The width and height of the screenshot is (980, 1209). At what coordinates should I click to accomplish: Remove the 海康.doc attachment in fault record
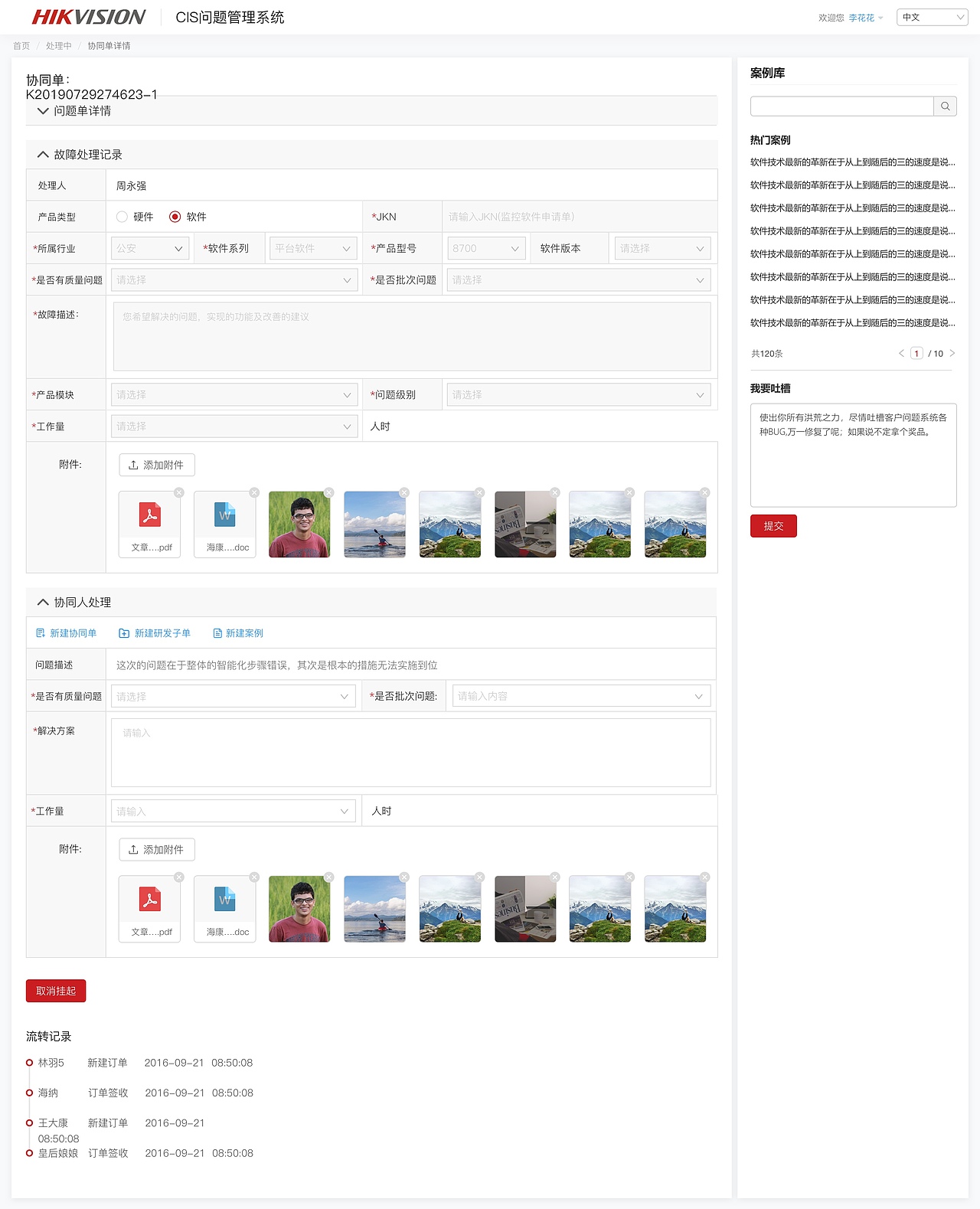254,492
